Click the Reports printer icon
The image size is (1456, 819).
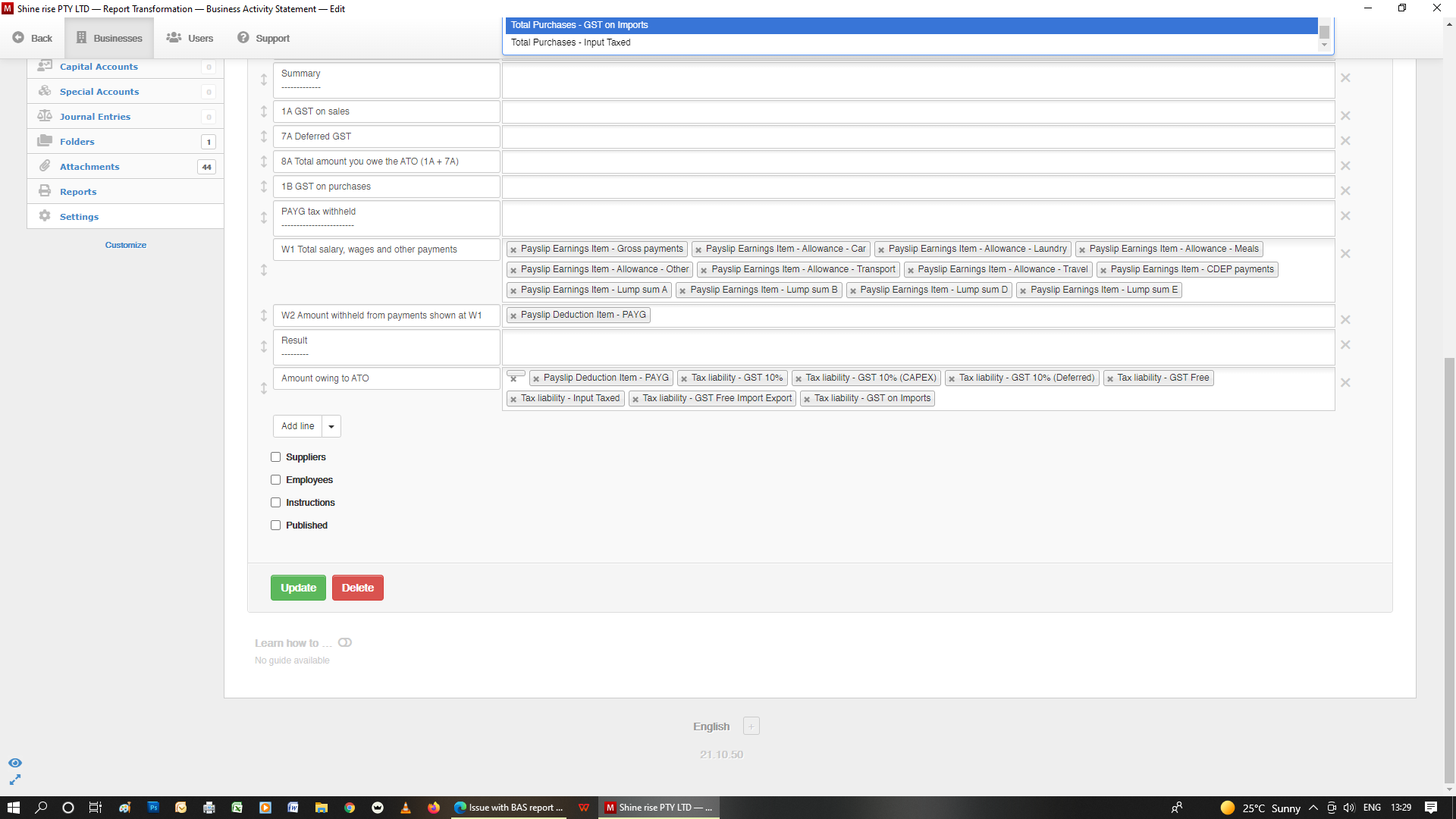click(45, 191)
